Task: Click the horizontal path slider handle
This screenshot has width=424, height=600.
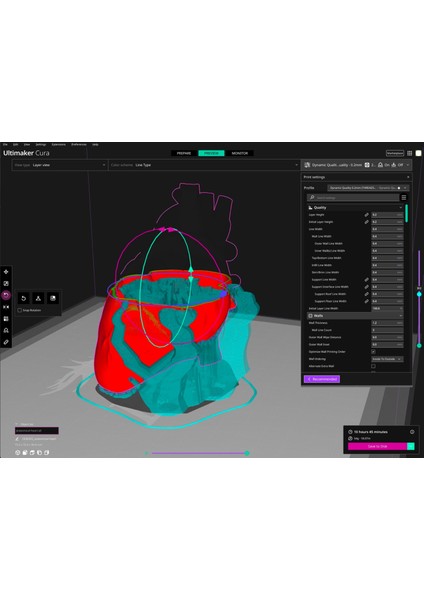Action: (x=247, y=453)
